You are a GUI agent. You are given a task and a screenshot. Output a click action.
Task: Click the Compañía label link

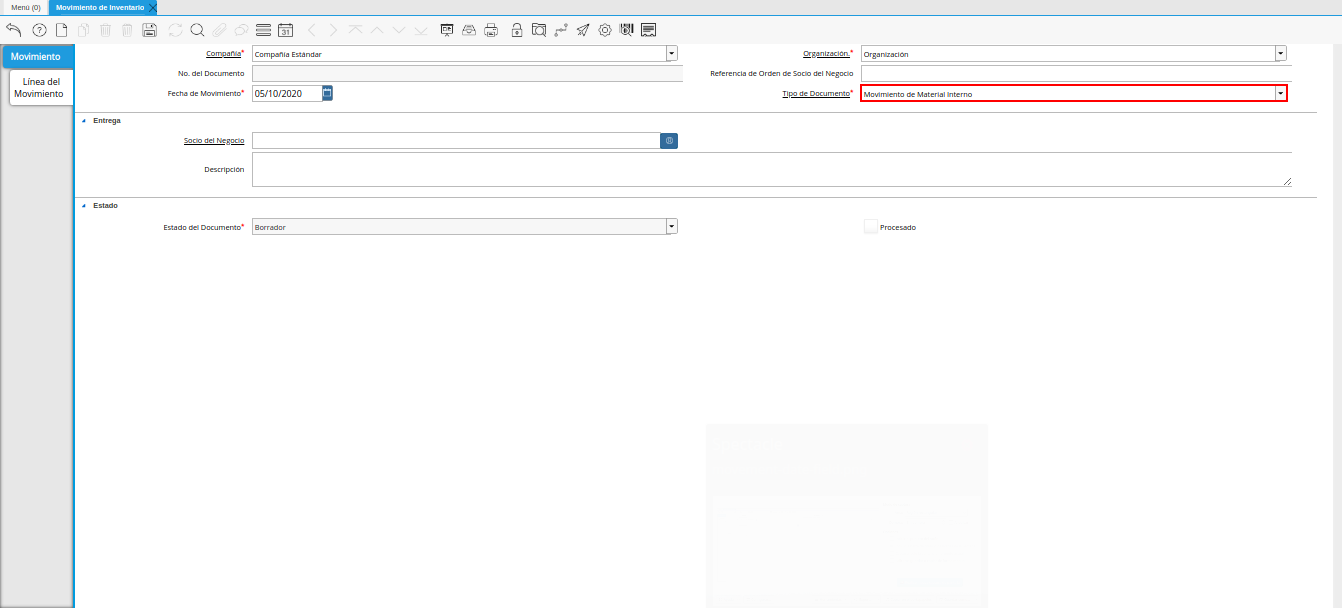[223, 54]
